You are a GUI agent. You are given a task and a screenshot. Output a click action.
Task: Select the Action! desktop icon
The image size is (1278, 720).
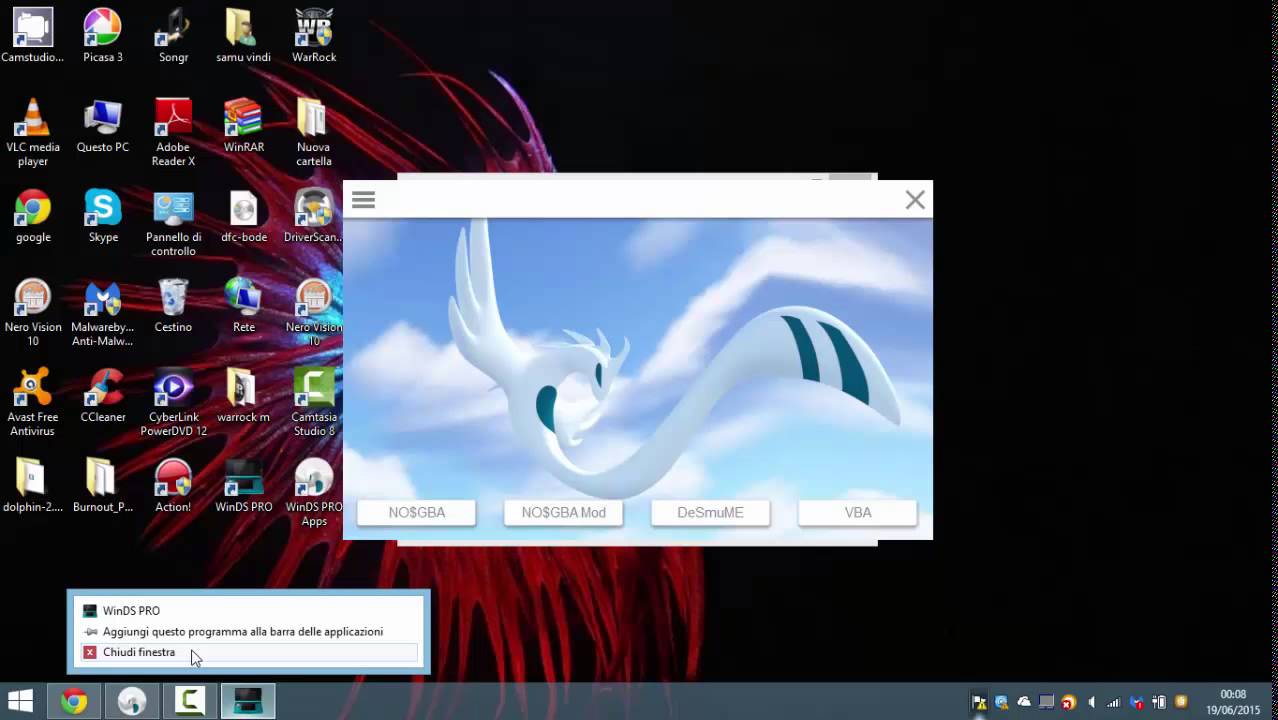(x=173, y=486)
